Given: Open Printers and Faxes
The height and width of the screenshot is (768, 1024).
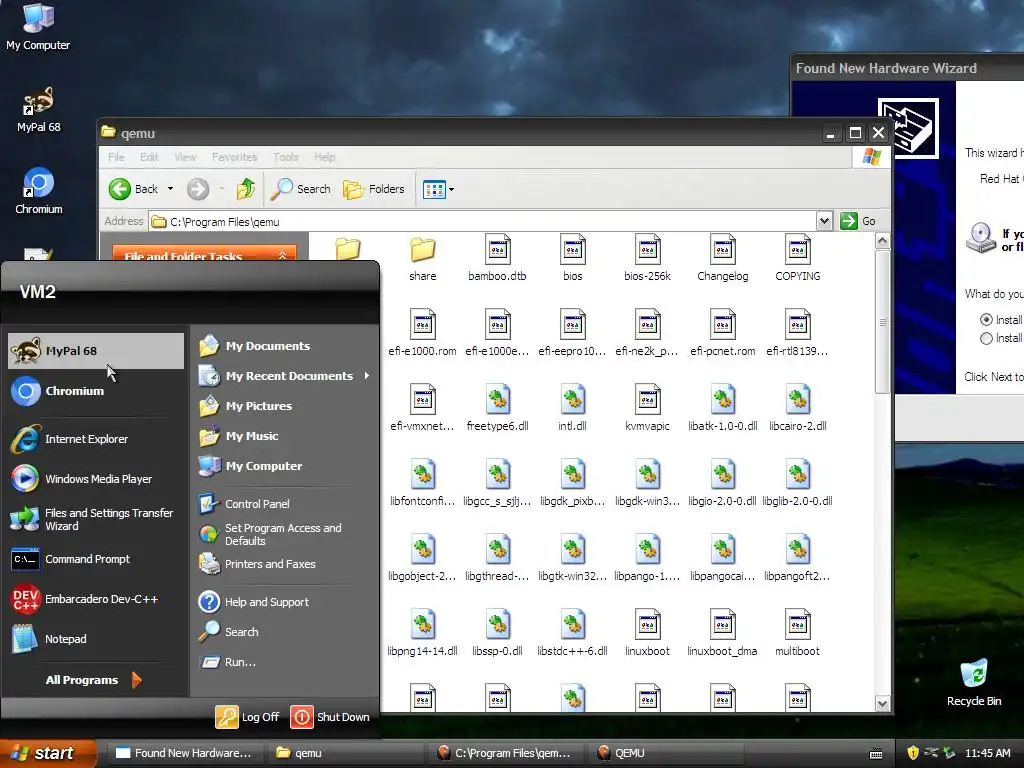Looking at the screenshot, I should 284,564.
